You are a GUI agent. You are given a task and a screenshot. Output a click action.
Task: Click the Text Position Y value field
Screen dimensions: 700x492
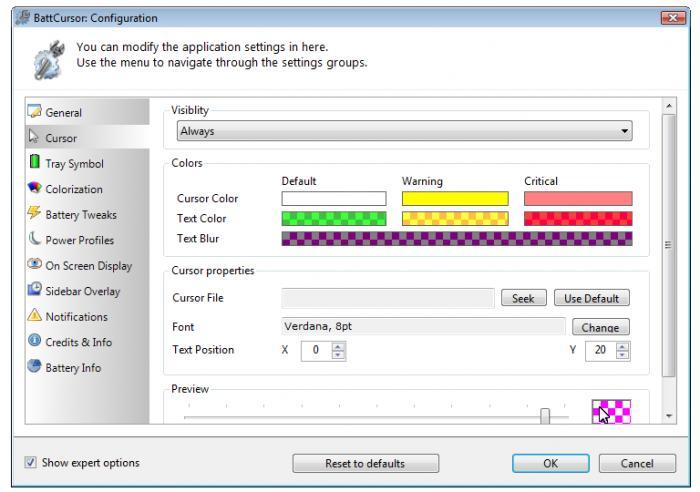click(x=600, y=350)
